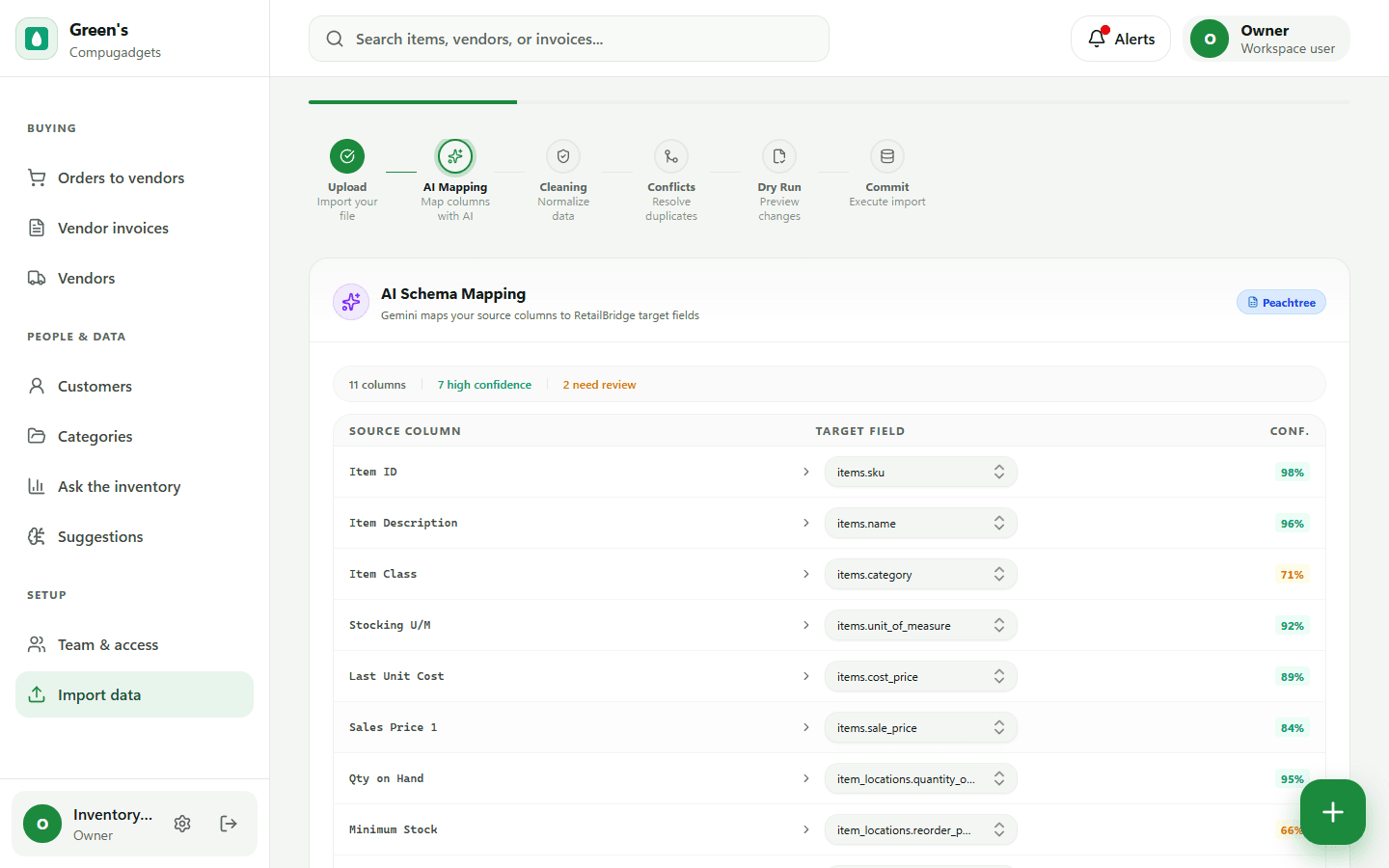This screenshot has width=1389, height=868.
Task: Click the Owner avatar in header
Action: (x=1210, y=39)
